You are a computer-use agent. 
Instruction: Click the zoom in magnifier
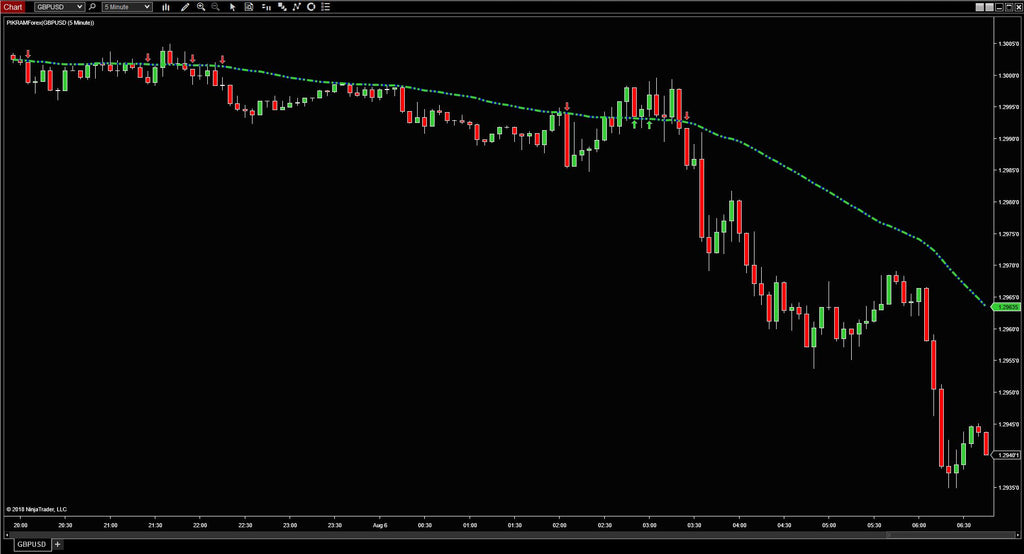click(x=201, y=7)
